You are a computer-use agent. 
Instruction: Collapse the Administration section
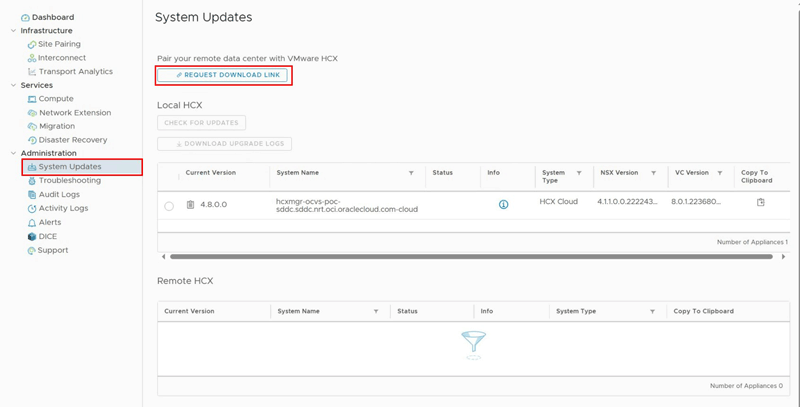pyautogui.click(x=13, y=153)
